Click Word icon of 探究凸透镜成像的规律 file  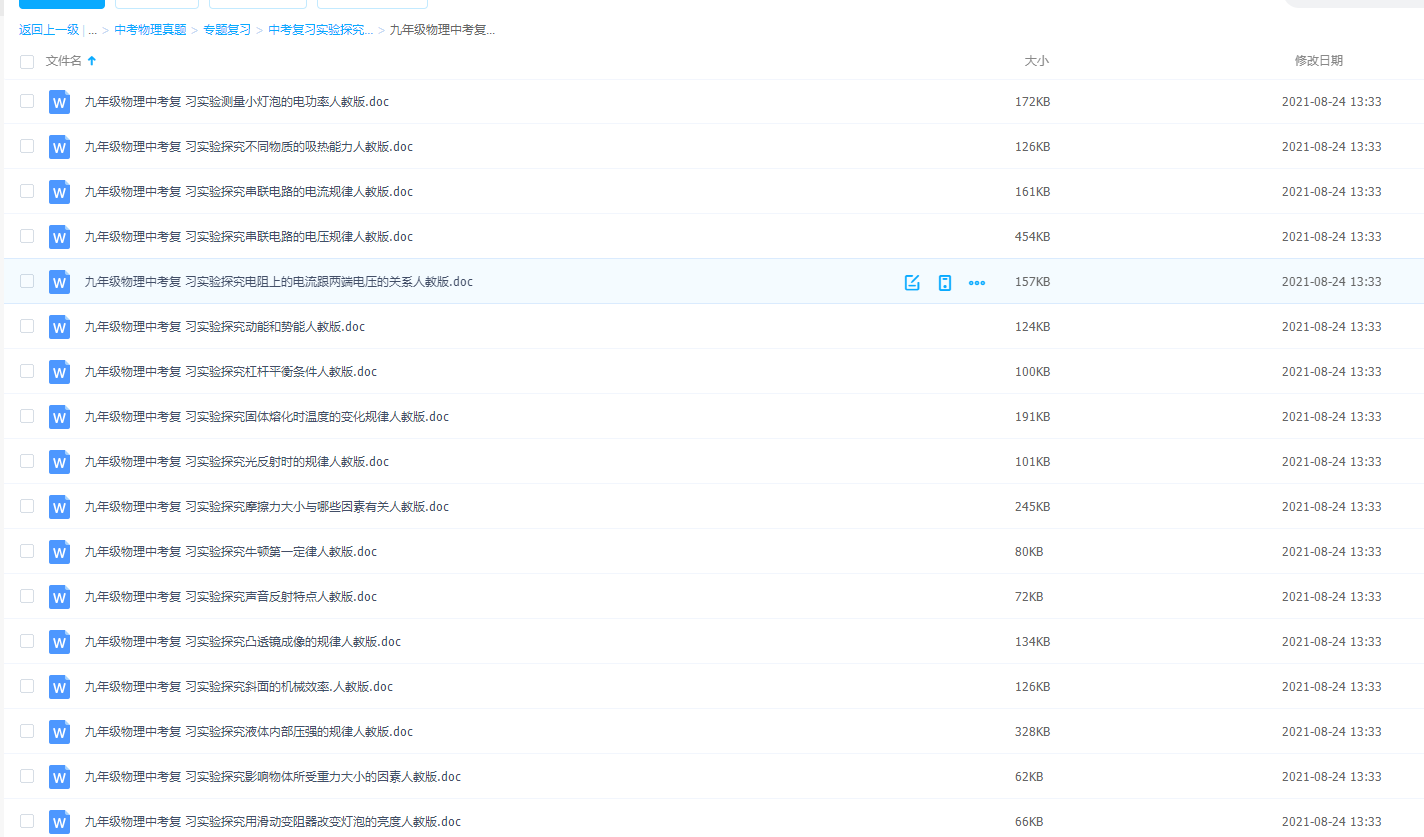pos(60,642)
